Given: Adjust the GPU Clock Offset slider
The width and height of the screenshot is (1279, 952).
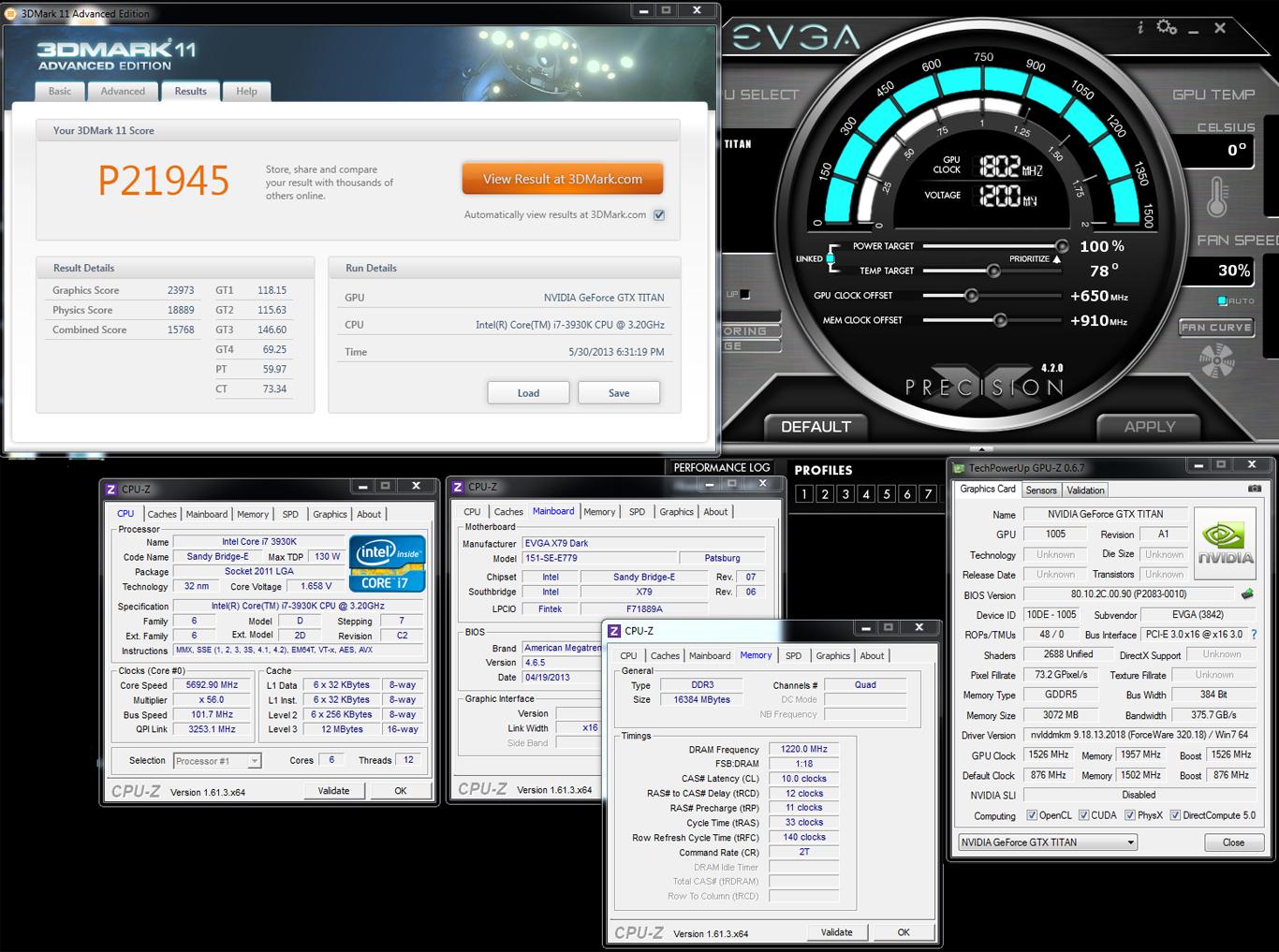Looking at the screenshot, I should pos(972,296).
